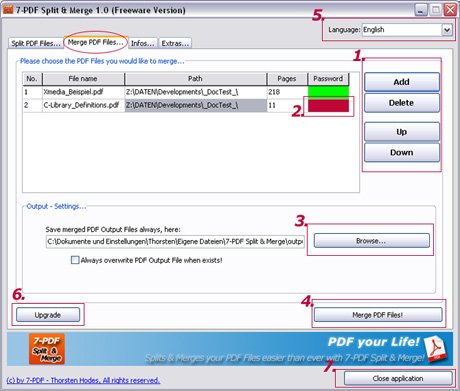
Task: Close the window with red X
Action: (x=450, y=10)
